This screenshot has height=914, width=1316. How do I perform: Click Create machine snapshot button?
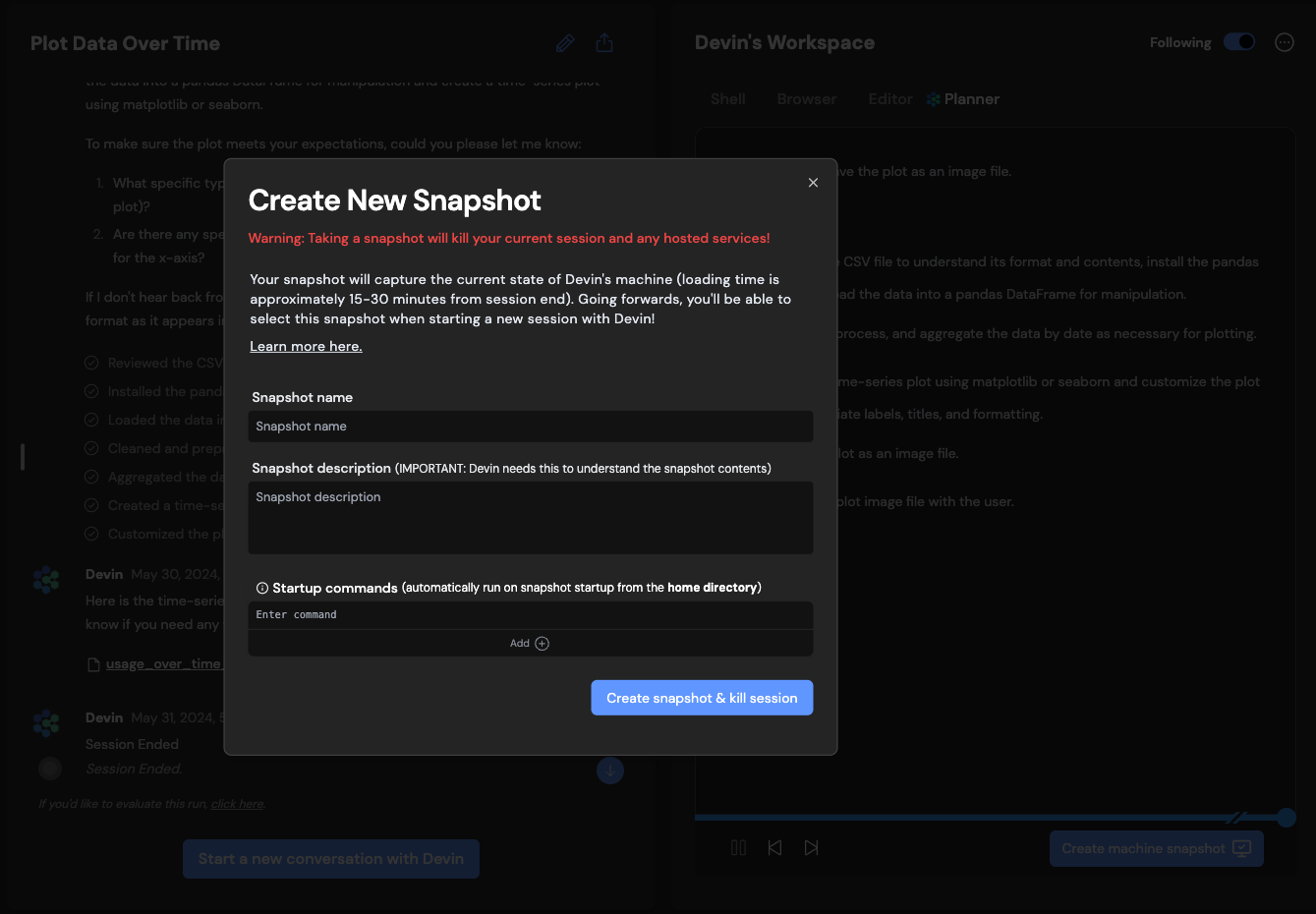[1157, 848]
